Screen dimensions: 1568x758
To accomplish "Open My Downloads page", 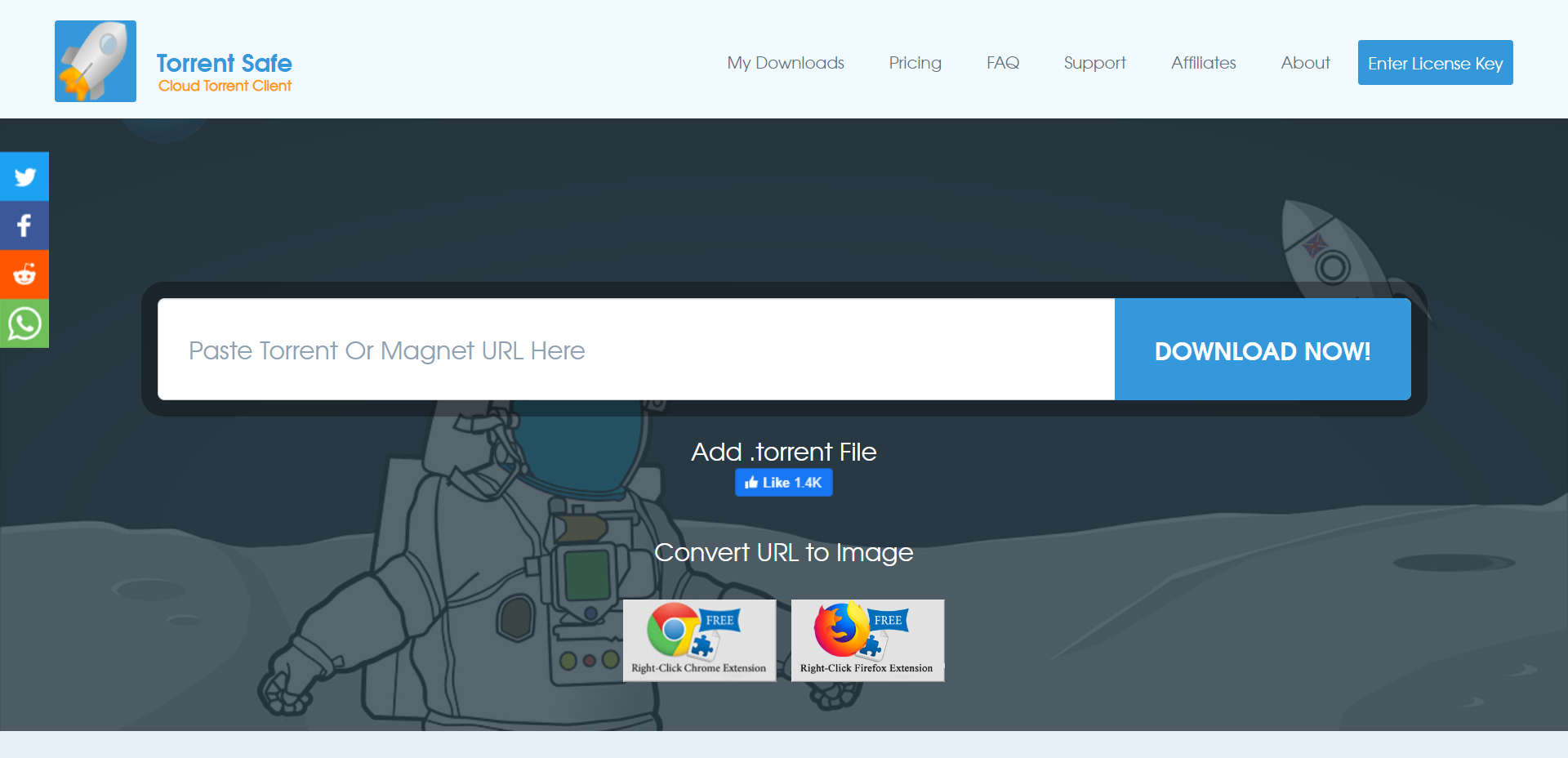I will [786, 63].
